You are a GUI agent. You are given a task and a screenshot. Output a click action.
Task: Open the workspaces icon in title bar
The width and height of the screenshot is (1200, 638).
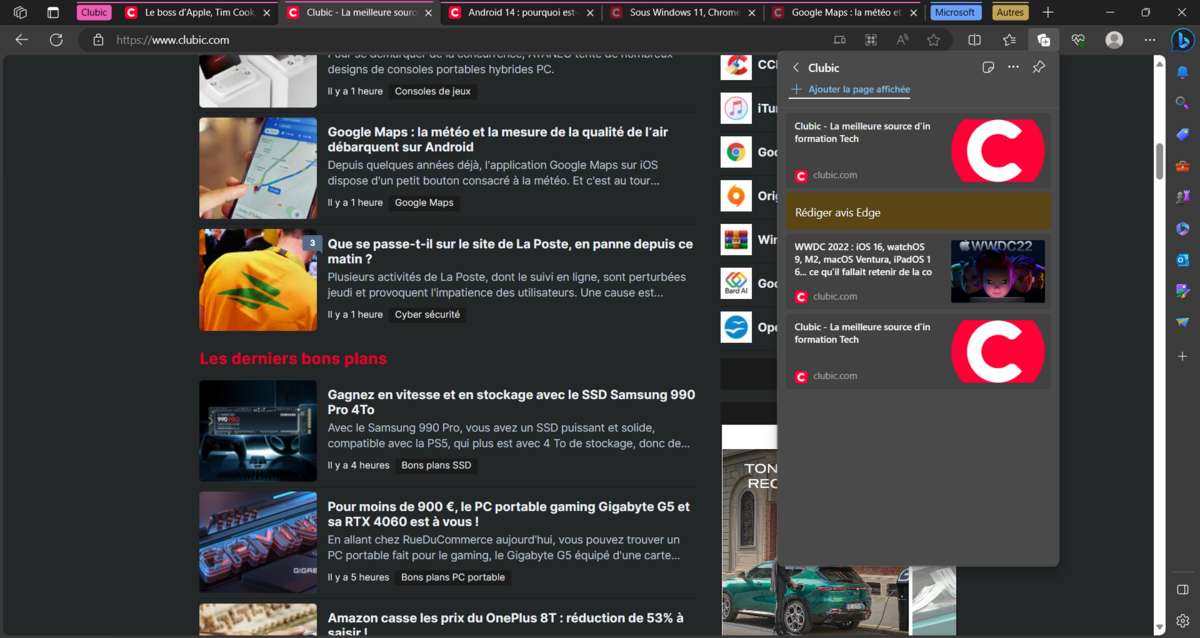coord(20,13)
